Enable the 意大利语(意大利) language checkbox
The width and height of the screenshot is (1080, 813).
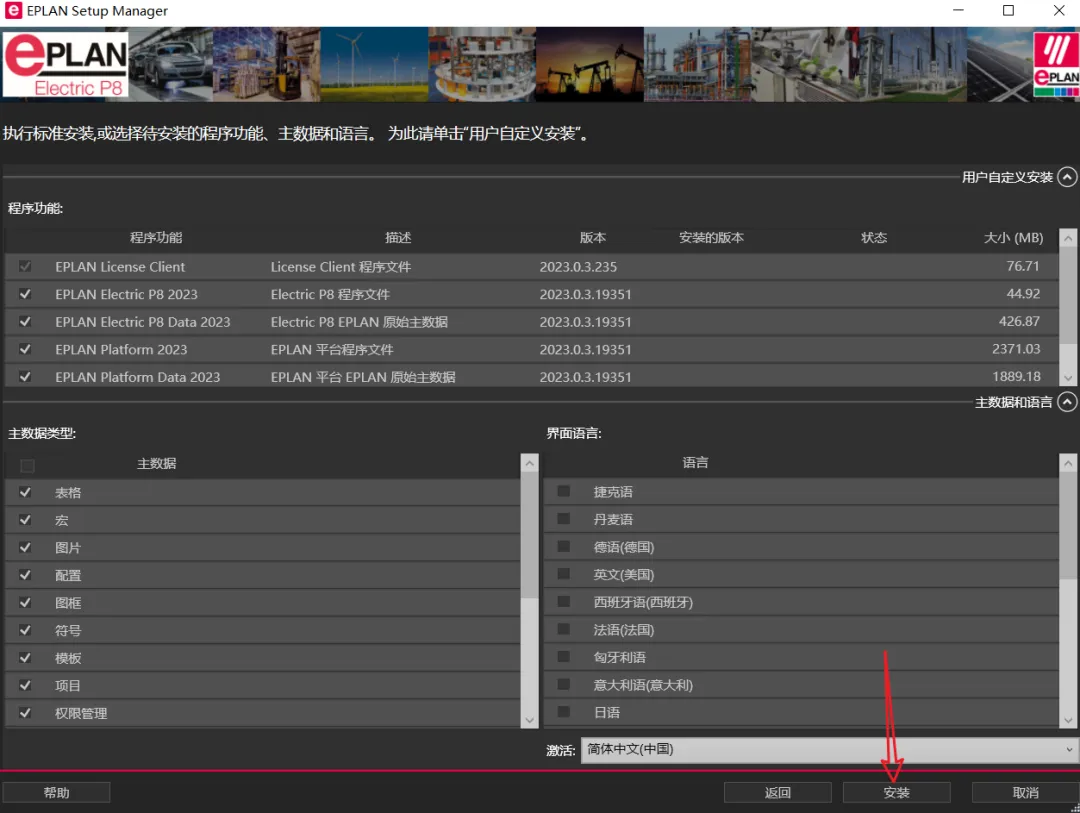coord(563,684)
